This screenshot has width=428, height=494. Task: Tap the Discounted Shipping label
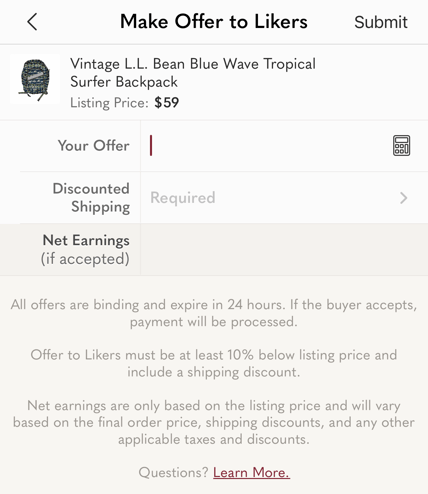pos(91,198)
